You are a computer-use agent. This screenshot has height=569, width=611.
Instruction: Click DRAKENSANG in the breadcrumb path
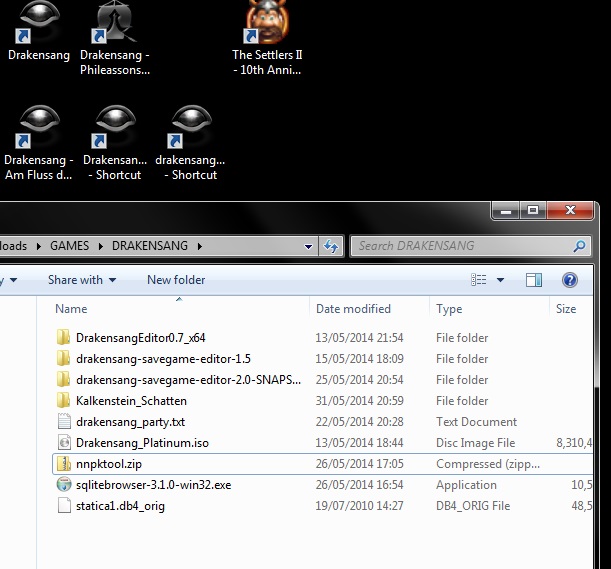coord(150,246)
